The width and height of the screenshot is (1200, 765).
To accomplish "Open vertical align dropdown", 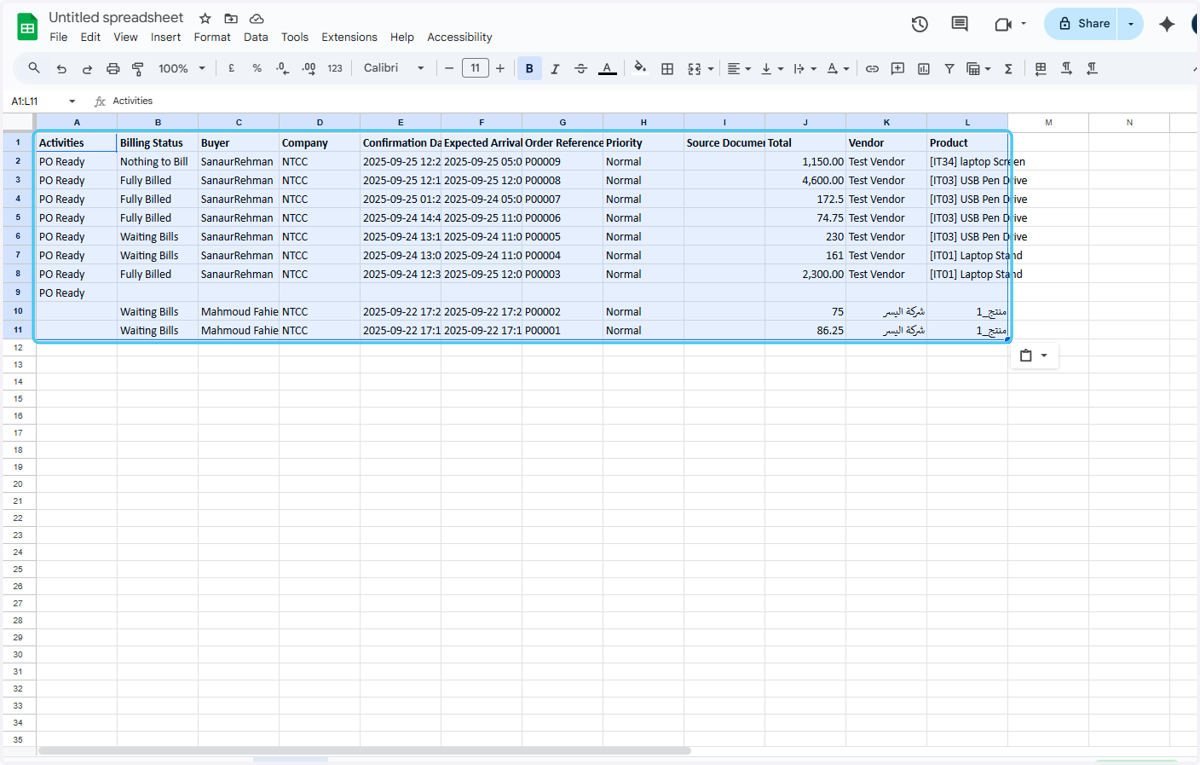I will (x=772, y=69).
